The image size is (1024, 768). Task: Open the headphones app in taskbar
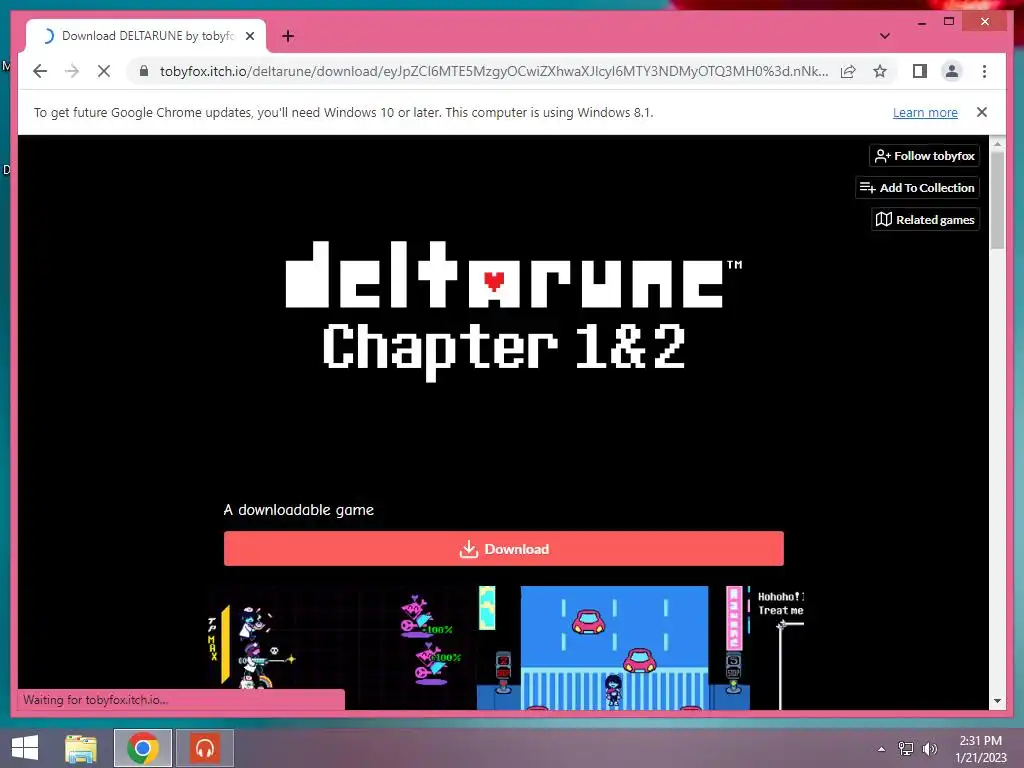coord(204,748)
